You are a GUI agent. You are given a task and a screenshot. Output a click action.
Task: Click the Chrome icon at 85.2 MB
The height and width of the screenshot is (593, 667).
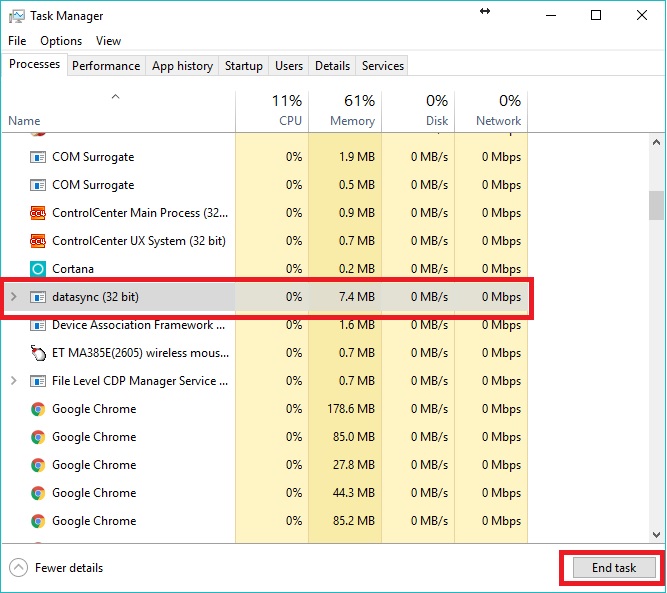pos(38,521)
